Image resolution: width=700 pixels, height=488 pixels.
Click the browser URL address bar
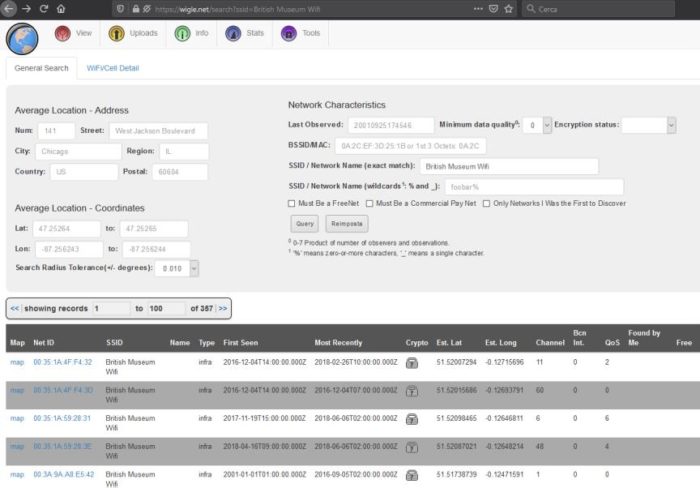click(312, 9)
